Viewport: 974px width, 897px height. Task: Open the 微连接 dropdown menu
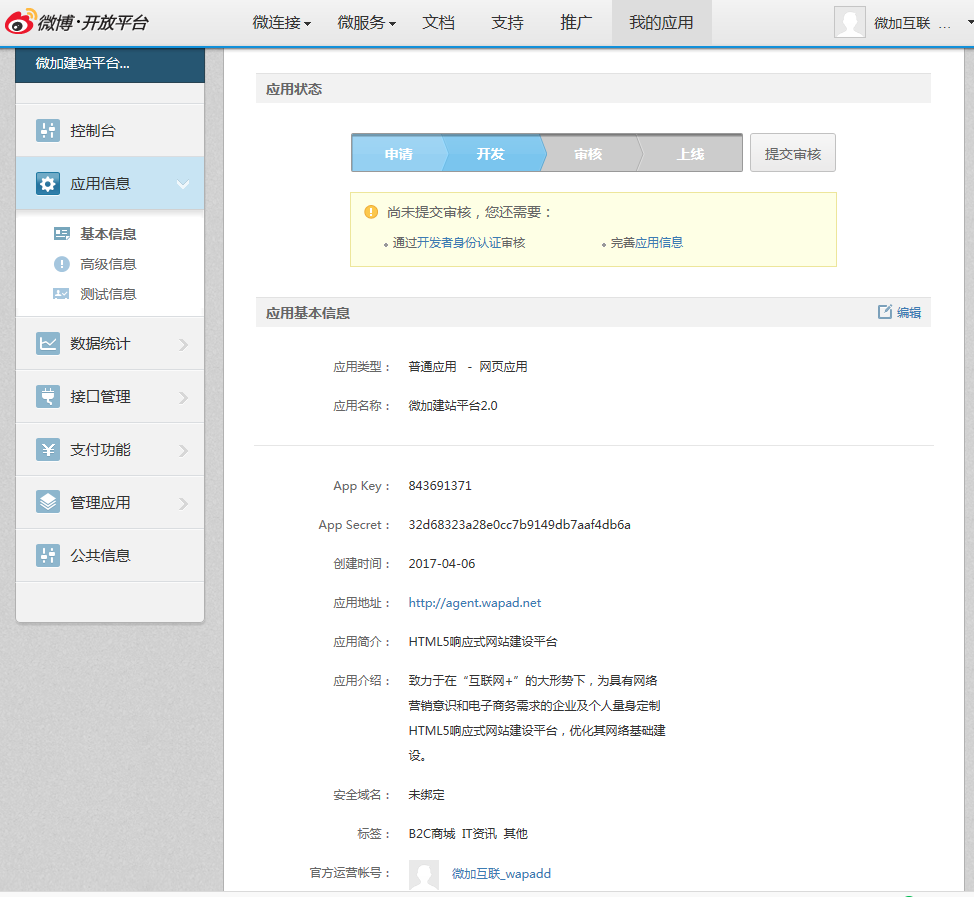(x=281, y=22)
